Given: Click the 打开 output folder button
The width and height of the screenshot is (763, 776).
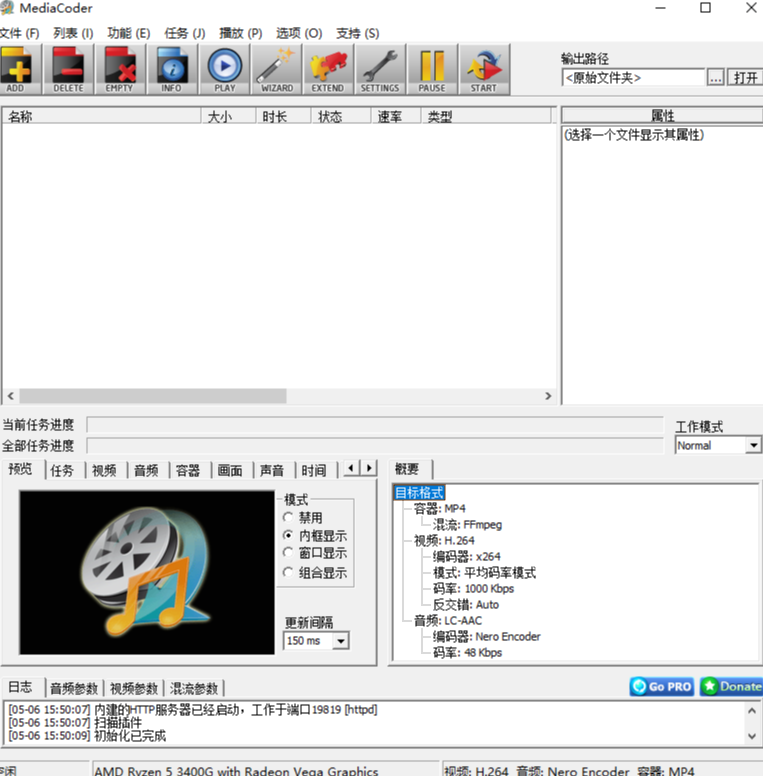Looking at the screenshot, I should pyautogui.click(x=745, y=78).
